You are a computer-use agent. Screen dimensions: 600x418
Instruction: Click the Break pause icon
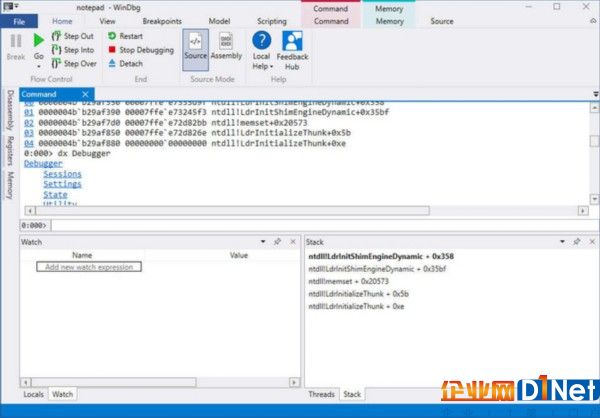(16, 41)
